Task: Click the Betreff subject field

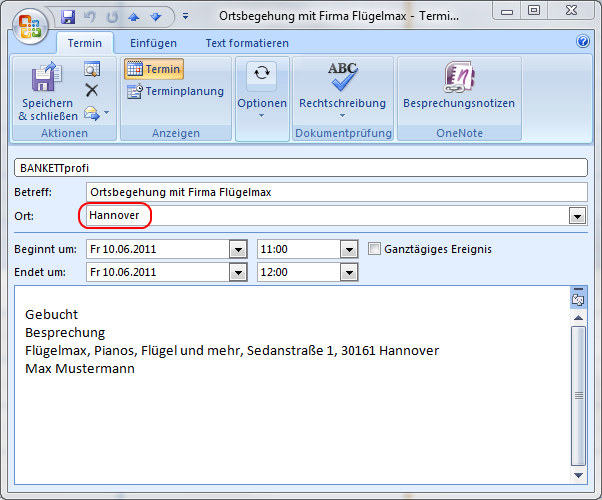Action: [x=335, y=192]
